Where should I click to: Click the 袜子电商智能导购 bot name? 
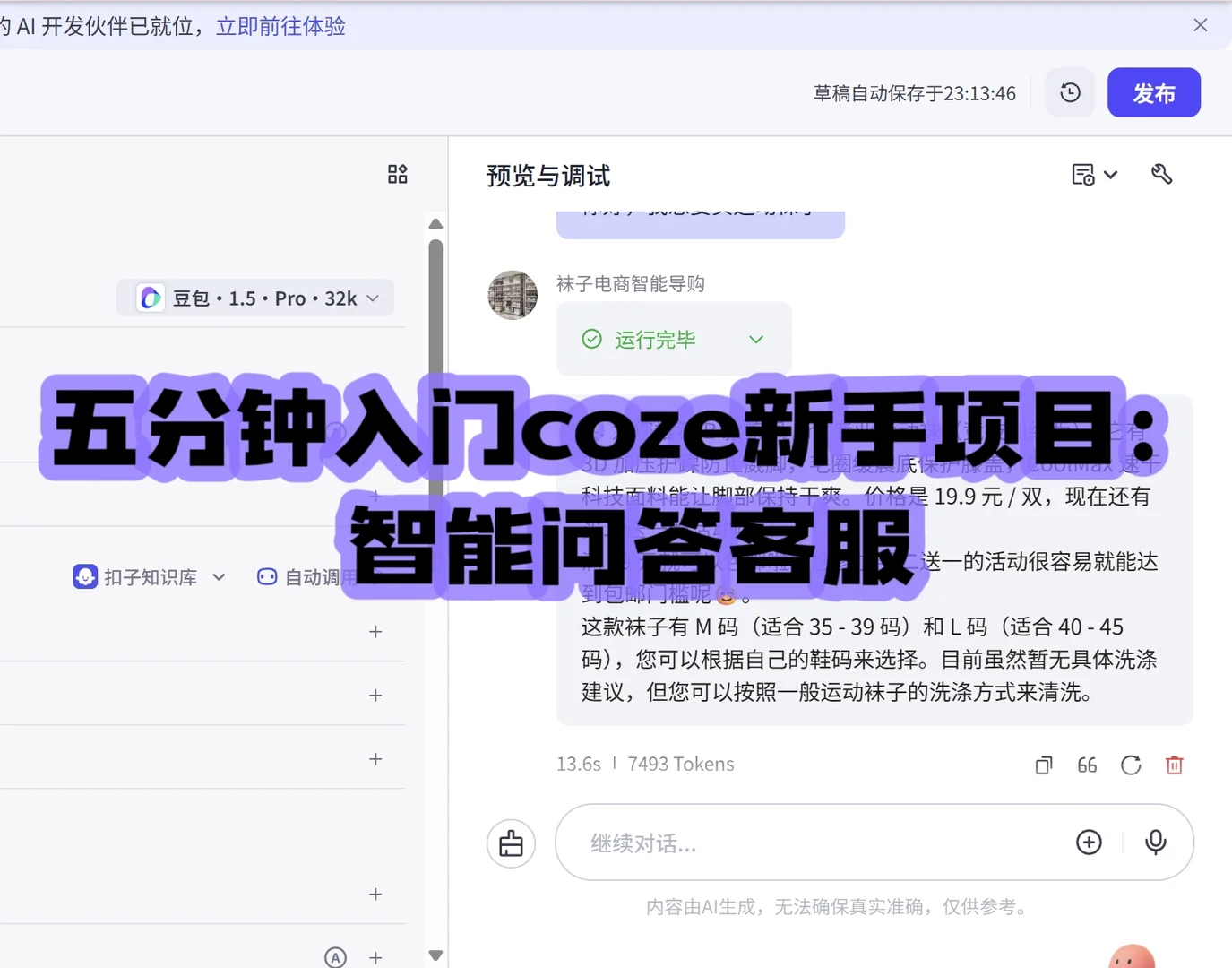pyautogui.click(x=631, y=284)
